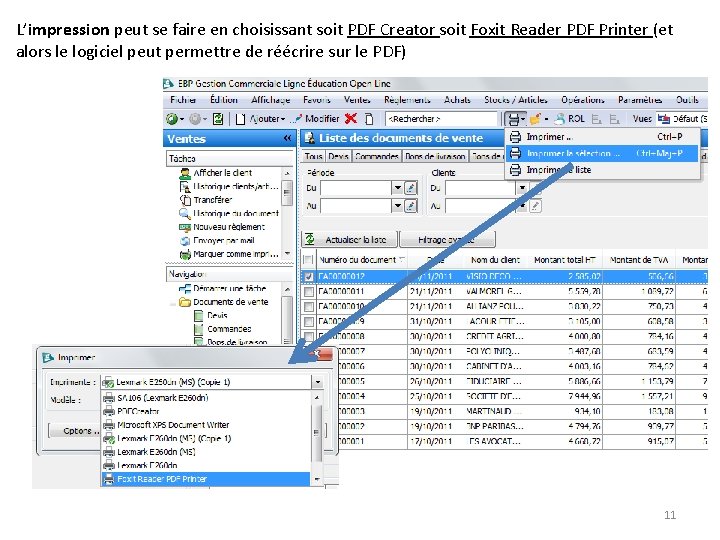Click printer list scrollbar down arrow
Viewport: 720px width, 540px height.
pos(317,479)
